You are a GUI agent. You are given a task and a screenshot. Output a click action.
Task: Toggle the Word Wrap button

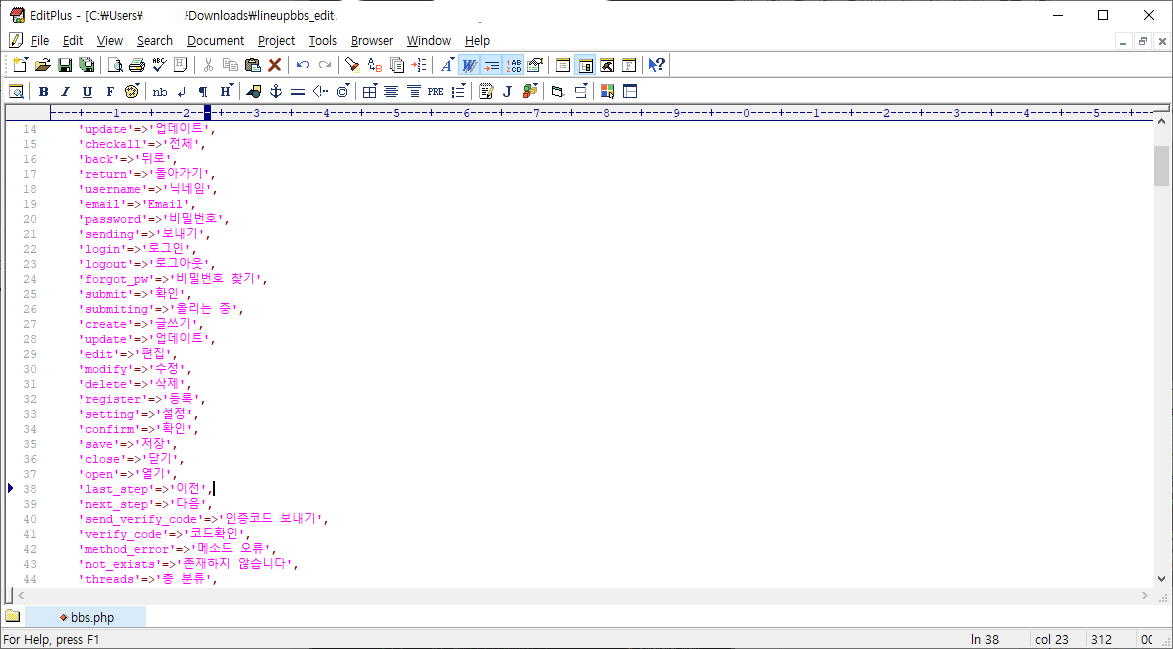(x=468, y=65)
